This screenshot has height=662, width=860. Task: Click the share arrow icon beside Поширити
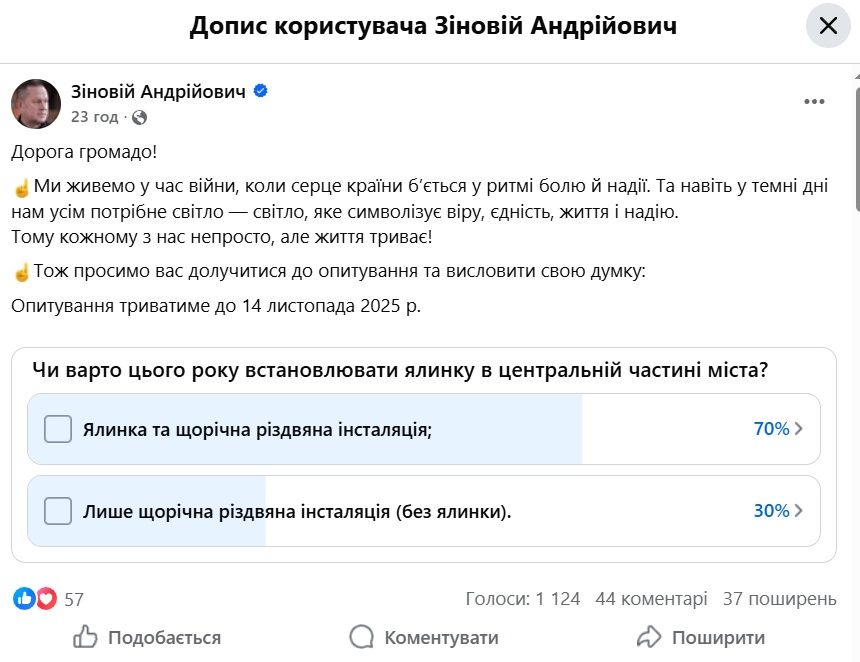point(649,637)
